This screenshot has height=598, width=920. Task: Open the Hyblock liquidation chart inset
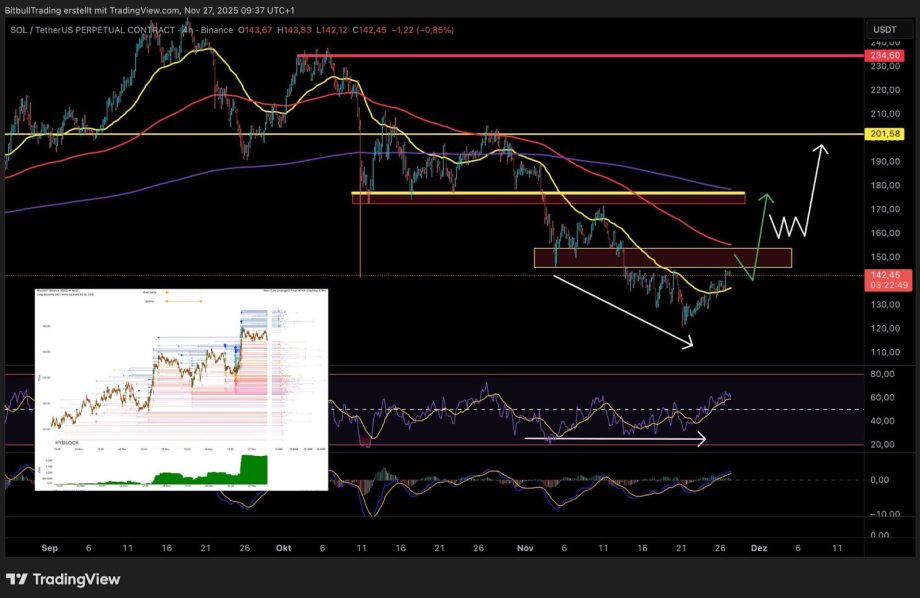click(x=180, y=390)
